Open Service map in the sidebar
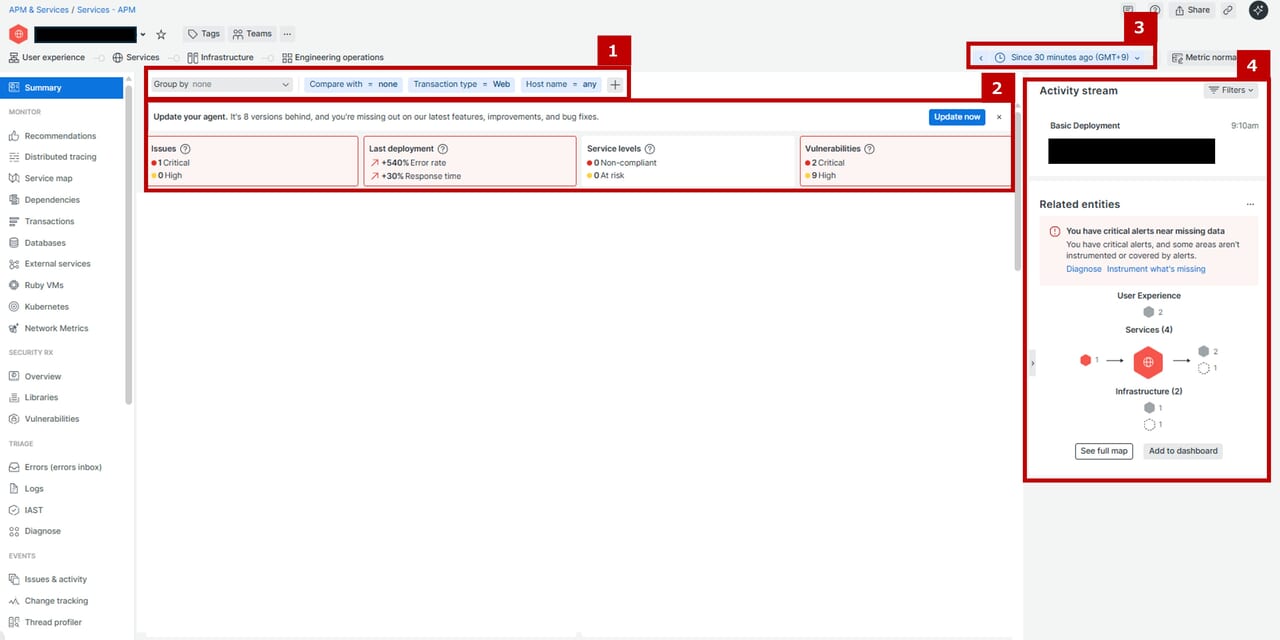 coord(48,178)
